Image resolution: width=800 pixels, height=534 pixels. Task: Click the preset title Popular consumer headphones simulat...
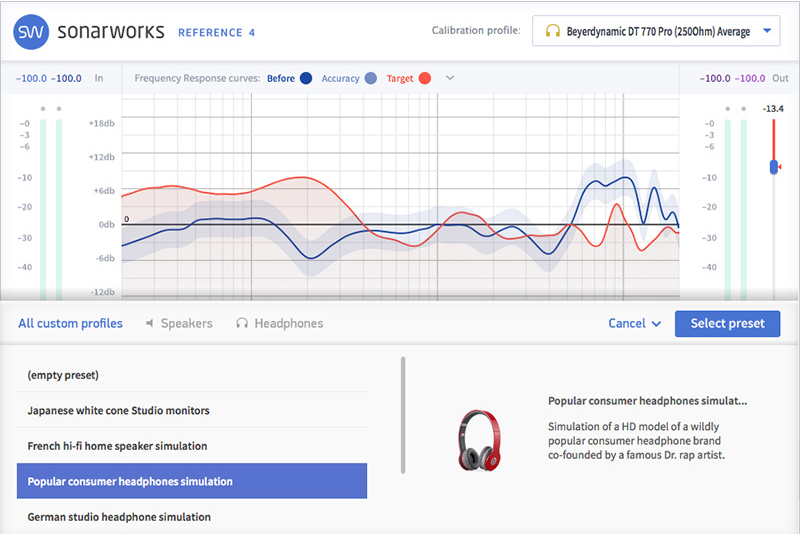[x=647, y=401]
